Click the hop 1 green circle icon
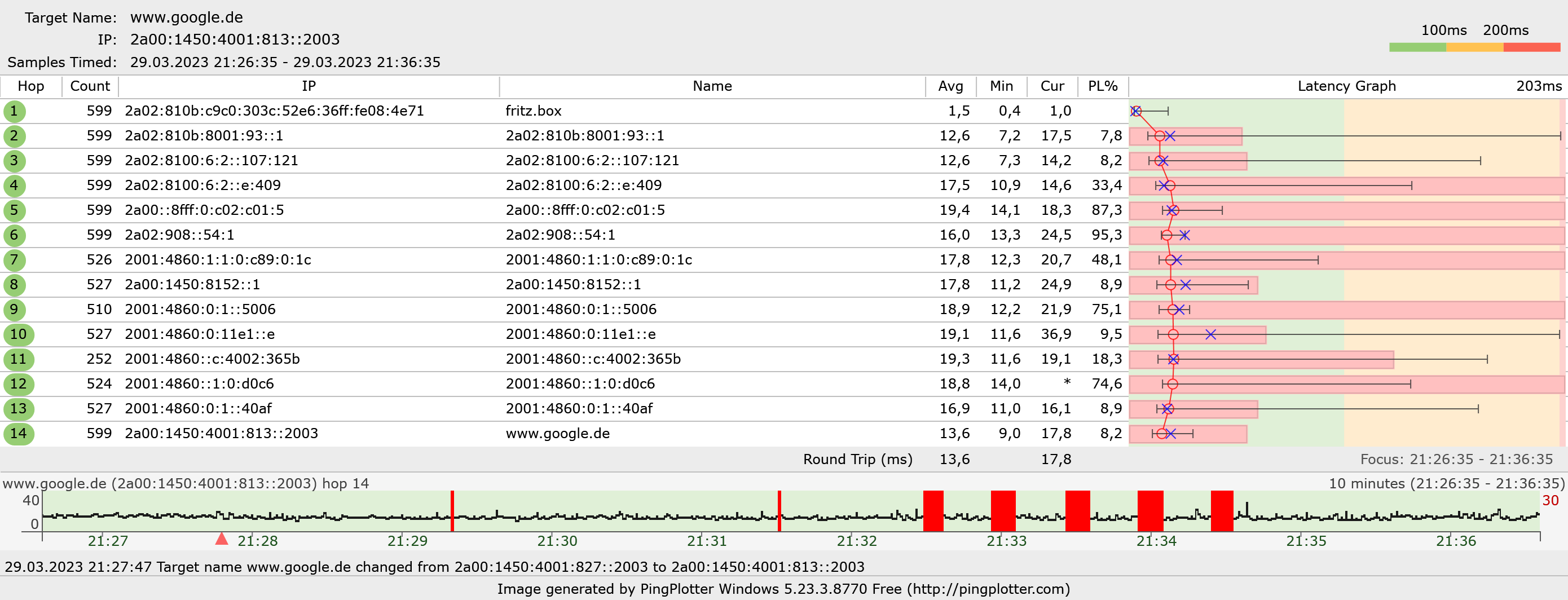 tap(14, 111)
